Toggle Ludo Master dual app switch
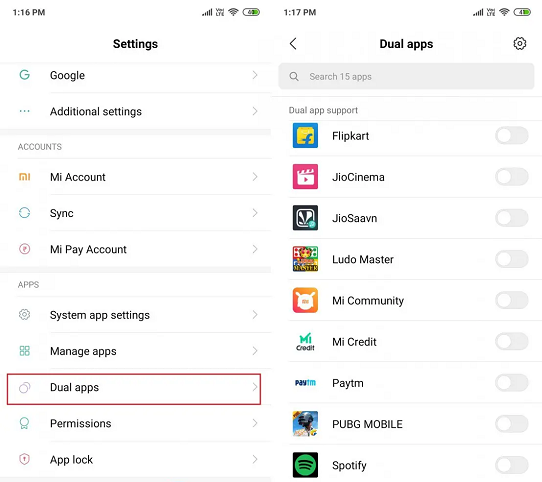The height and width of the screenshot is (482, 542). (512, 259)
